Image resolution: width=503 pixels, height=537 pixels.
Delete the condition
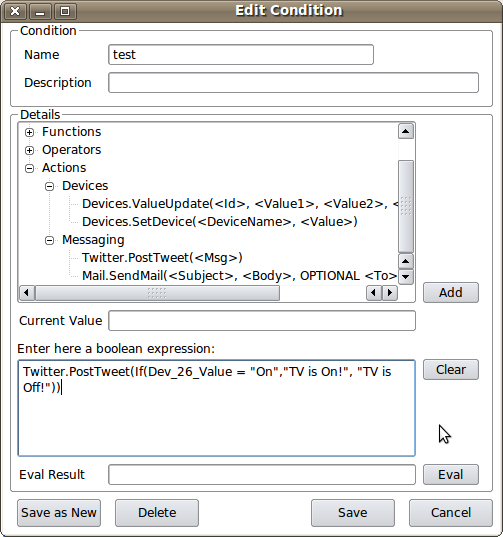coord(157,513)
